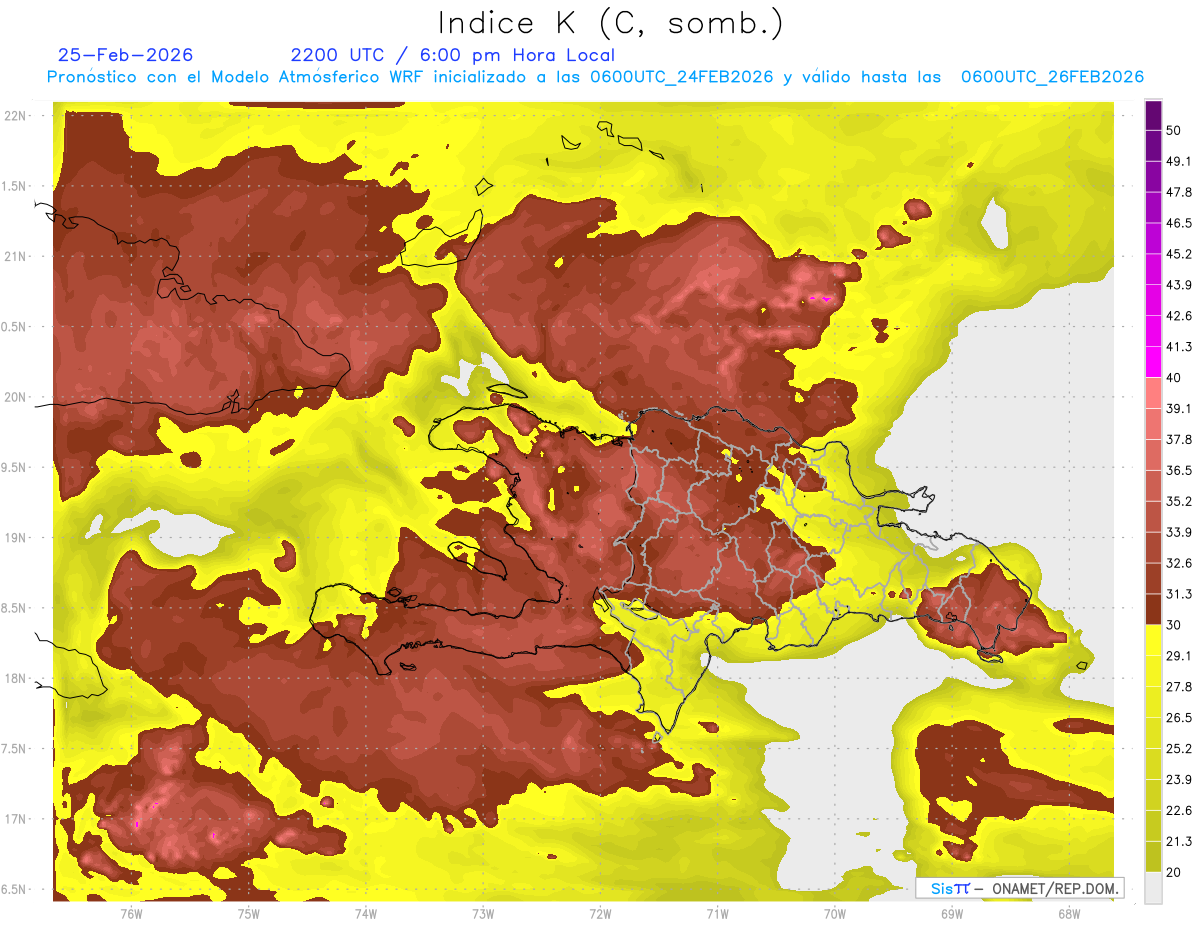Click the '26.5' colorbar value
Viewport: 1200px width, 927px height.
(1179, 718)
